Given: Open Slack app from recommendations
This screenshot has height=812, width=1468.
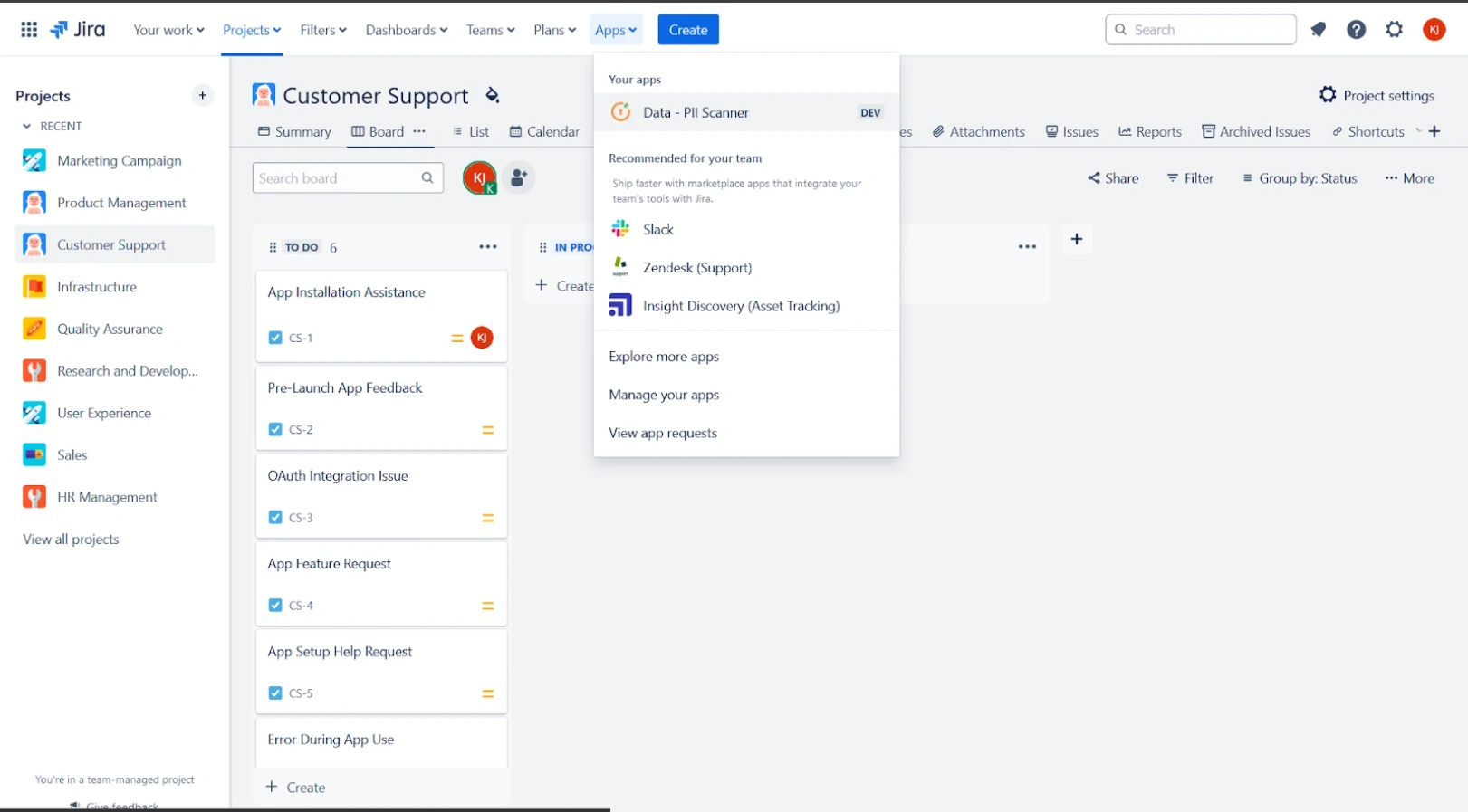Looking at the screenshot, I should [x=657, y=230].
